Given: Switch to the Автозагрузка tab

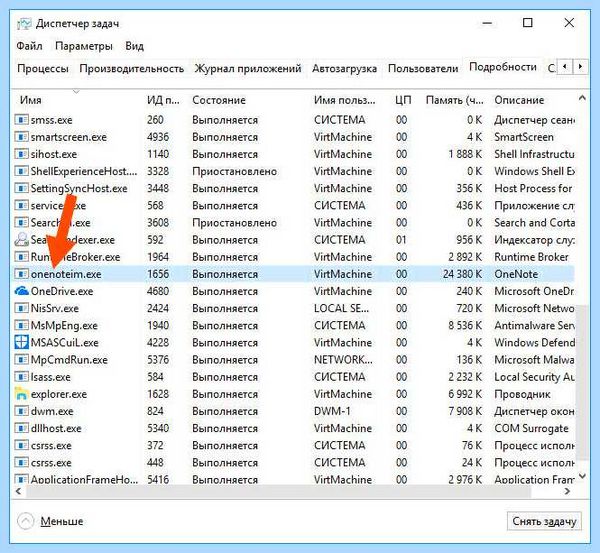Looking at the screenshot, I should tap(344, 69).
